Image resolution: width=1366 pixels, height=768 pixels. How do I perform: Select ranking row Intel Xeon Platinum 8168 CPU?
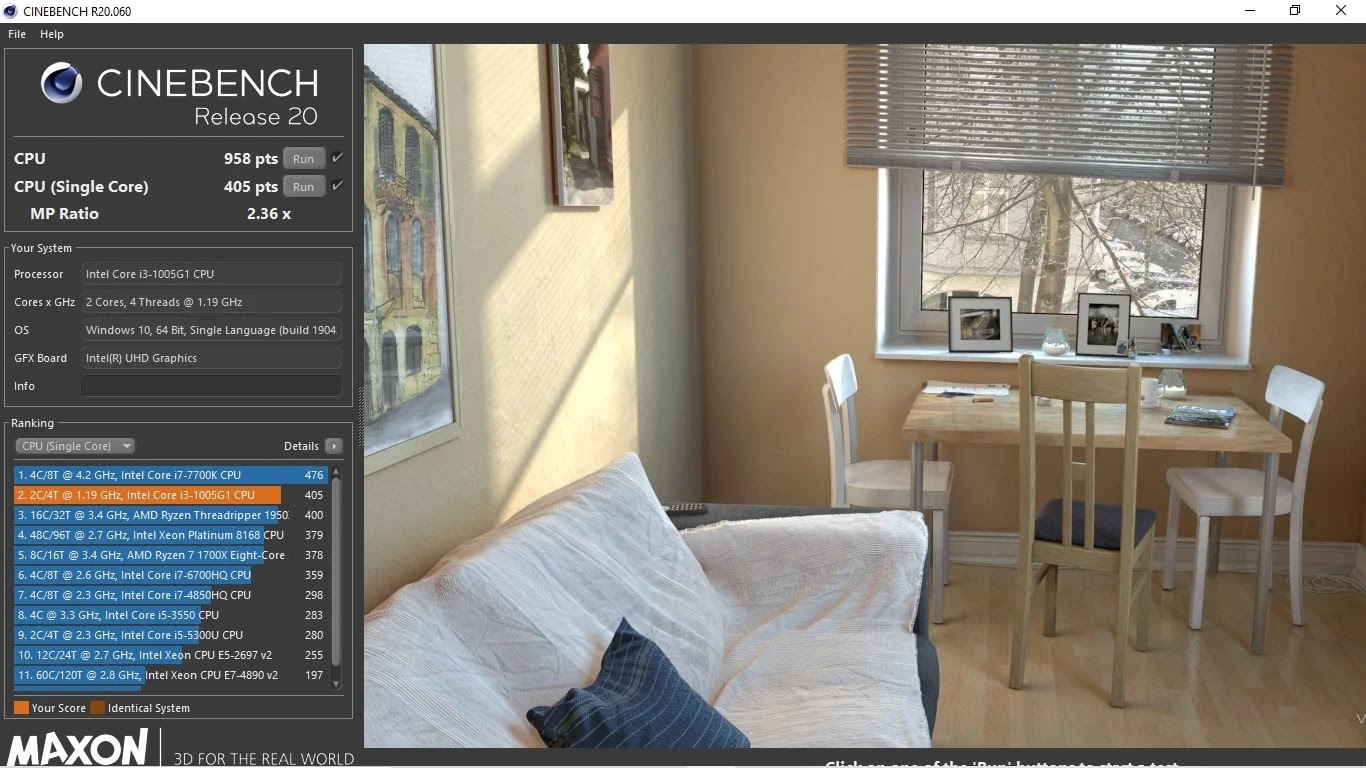coord(170,535)
